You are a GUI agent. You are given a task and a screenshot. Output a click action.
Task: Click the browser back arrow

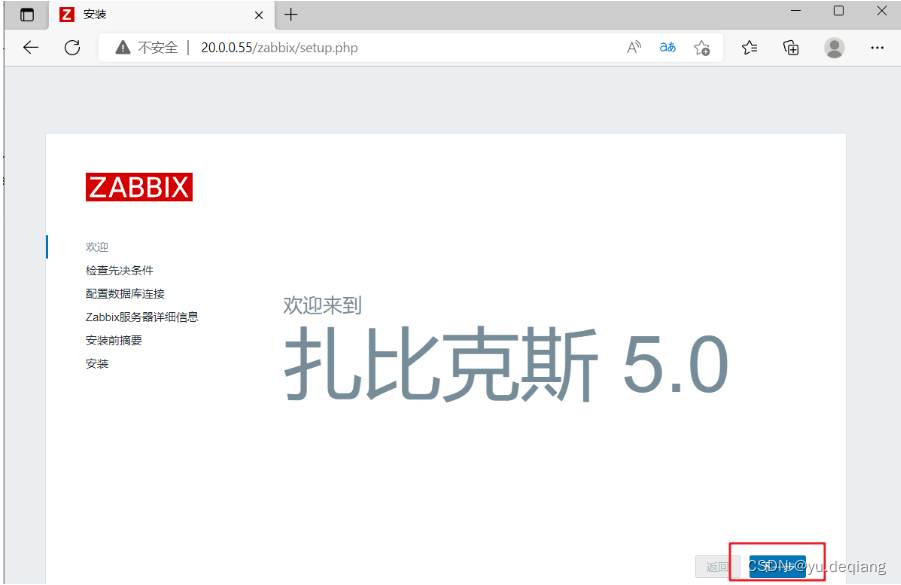30,48
